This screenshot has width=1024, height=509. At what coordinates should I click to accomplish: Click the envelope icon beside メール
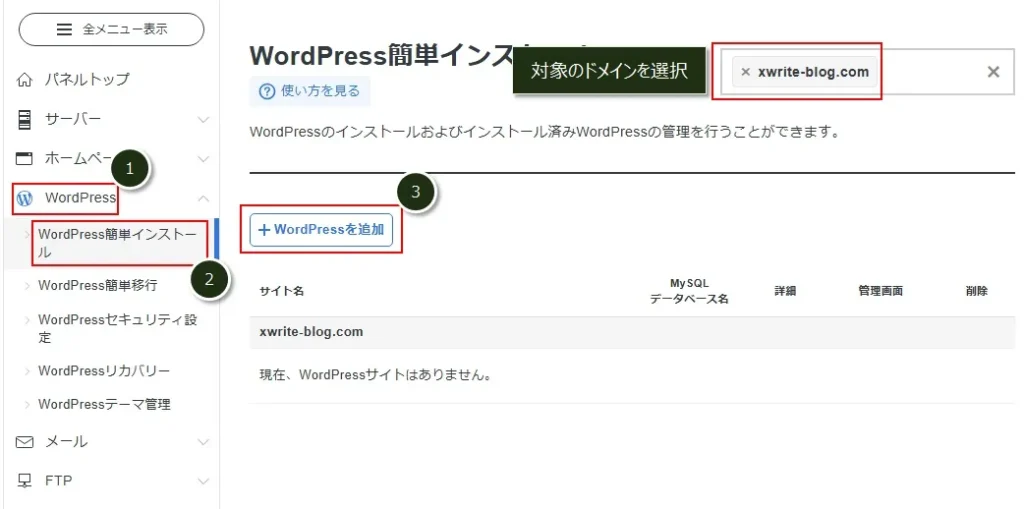tap(24, 442)
